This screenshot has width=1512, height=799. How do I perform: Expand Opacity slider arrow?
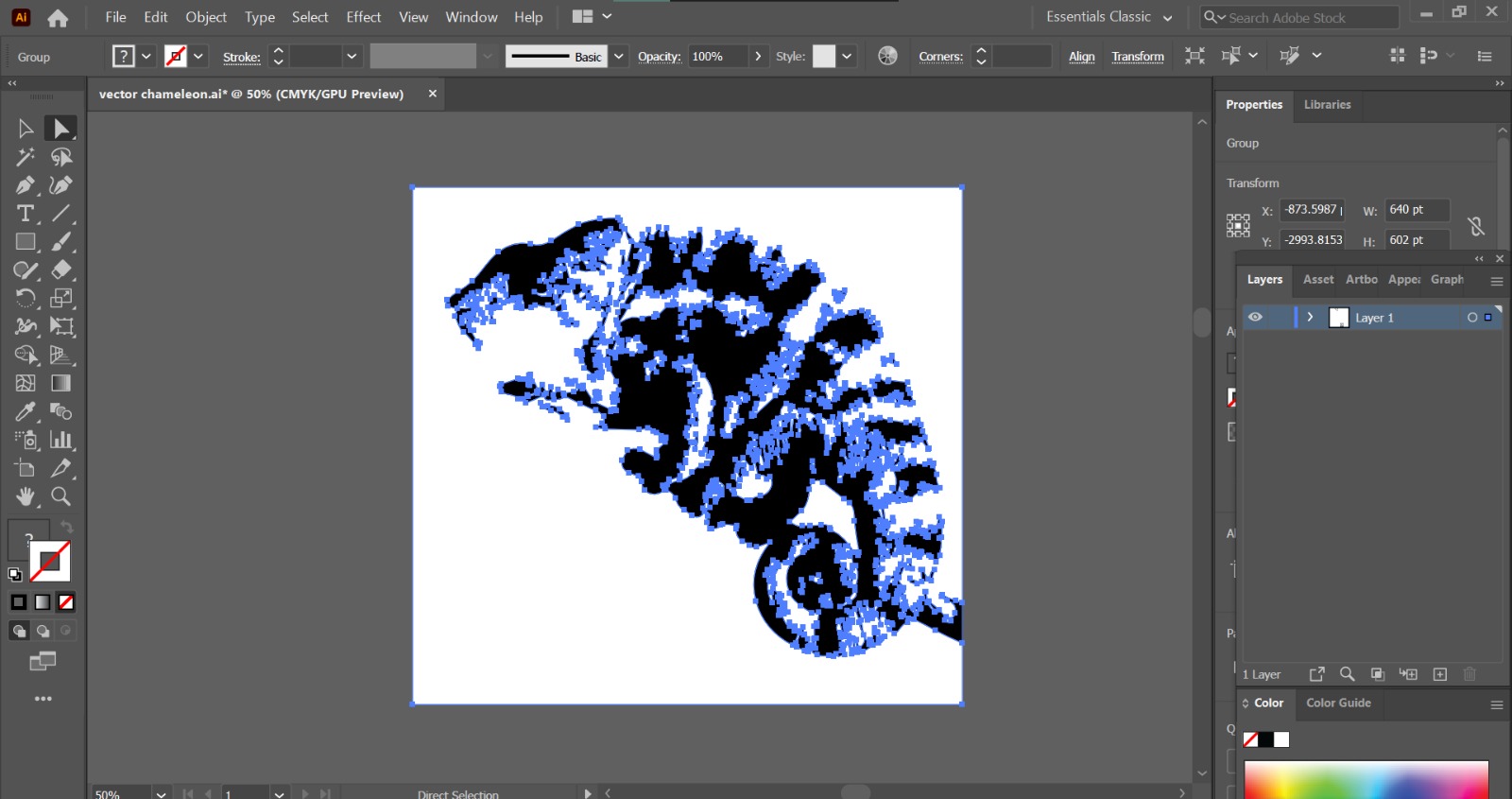point(758,57)
